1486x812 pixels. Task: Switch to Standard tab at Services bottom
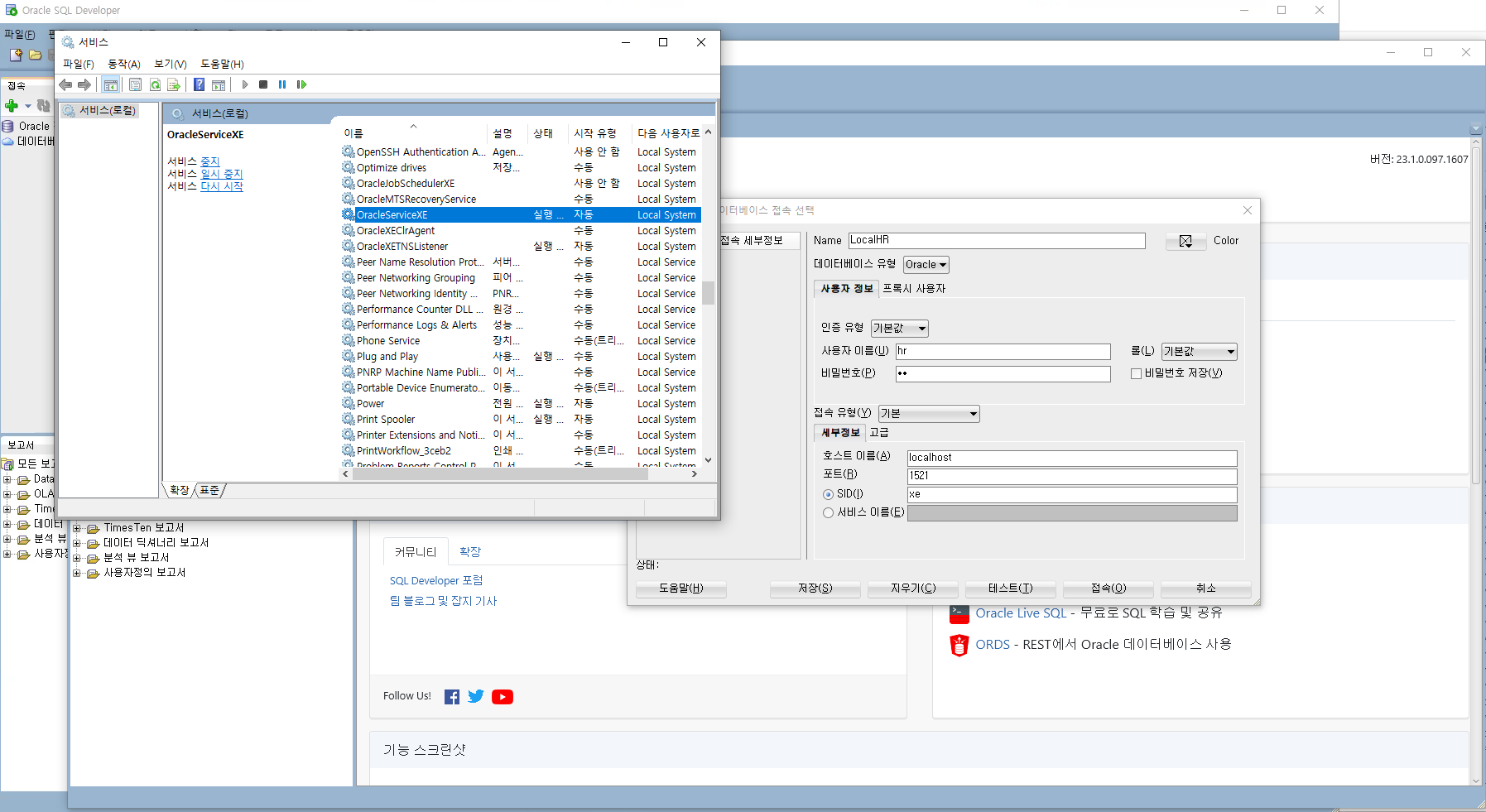[210, 490]
